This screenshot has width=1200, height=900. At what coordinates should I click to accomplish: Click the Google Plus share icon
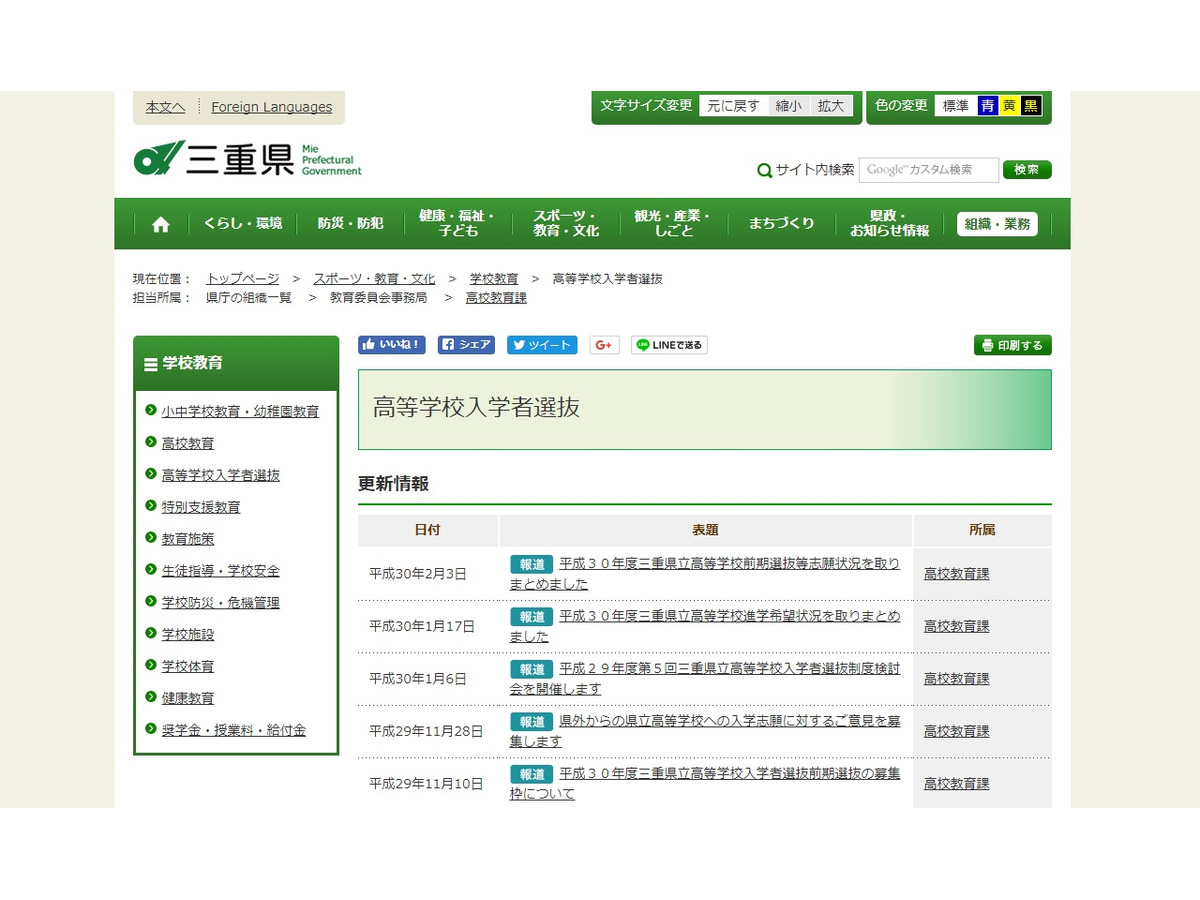604,345
